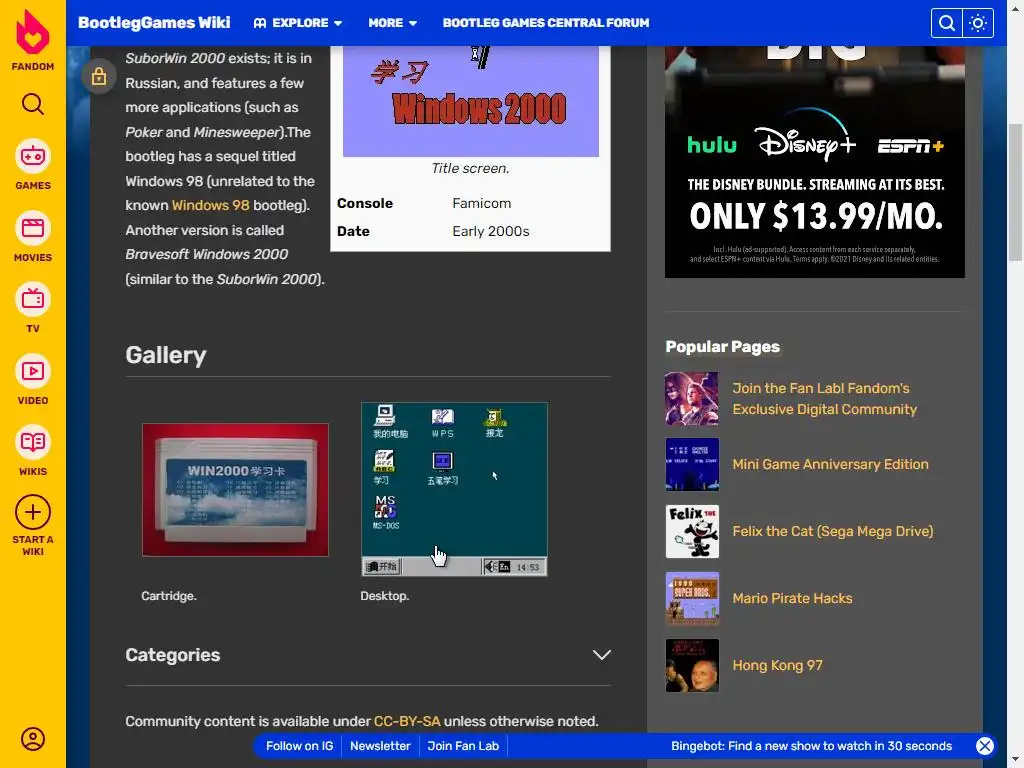Open the Windows 2000 title screen image
Viewport: 1024px width, 768px height.
(x=471, y=101)
